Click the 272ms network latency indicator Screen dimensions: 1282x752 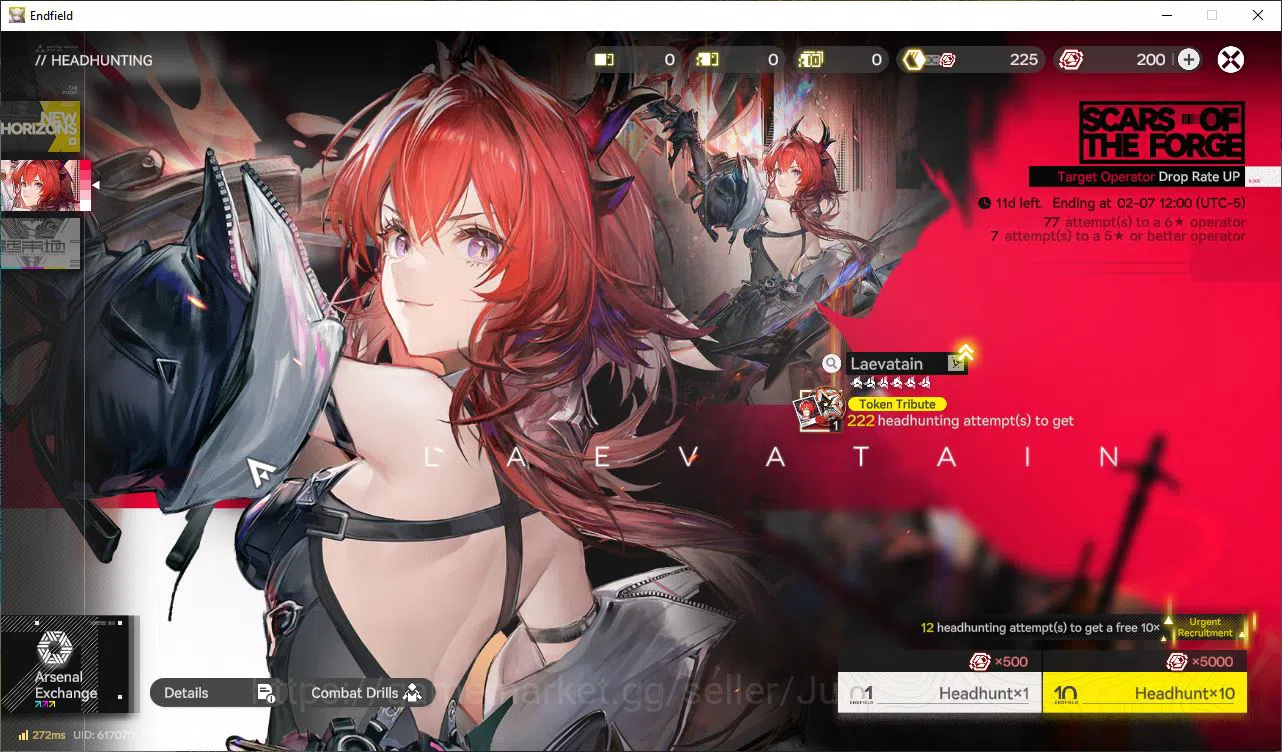42,735
